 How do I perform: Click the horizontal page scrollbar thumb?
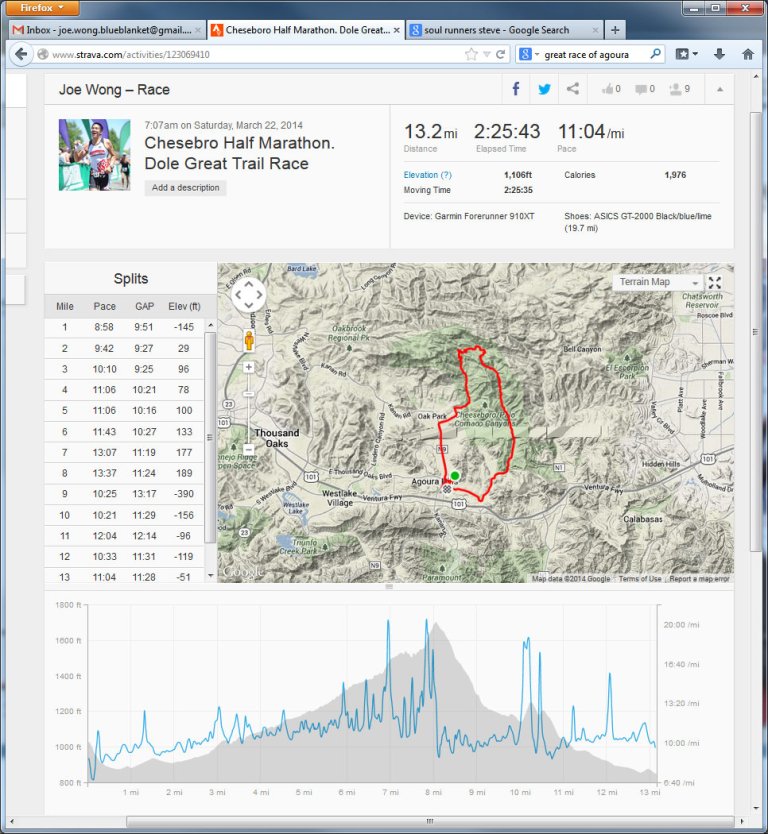(x=430, y=821)
